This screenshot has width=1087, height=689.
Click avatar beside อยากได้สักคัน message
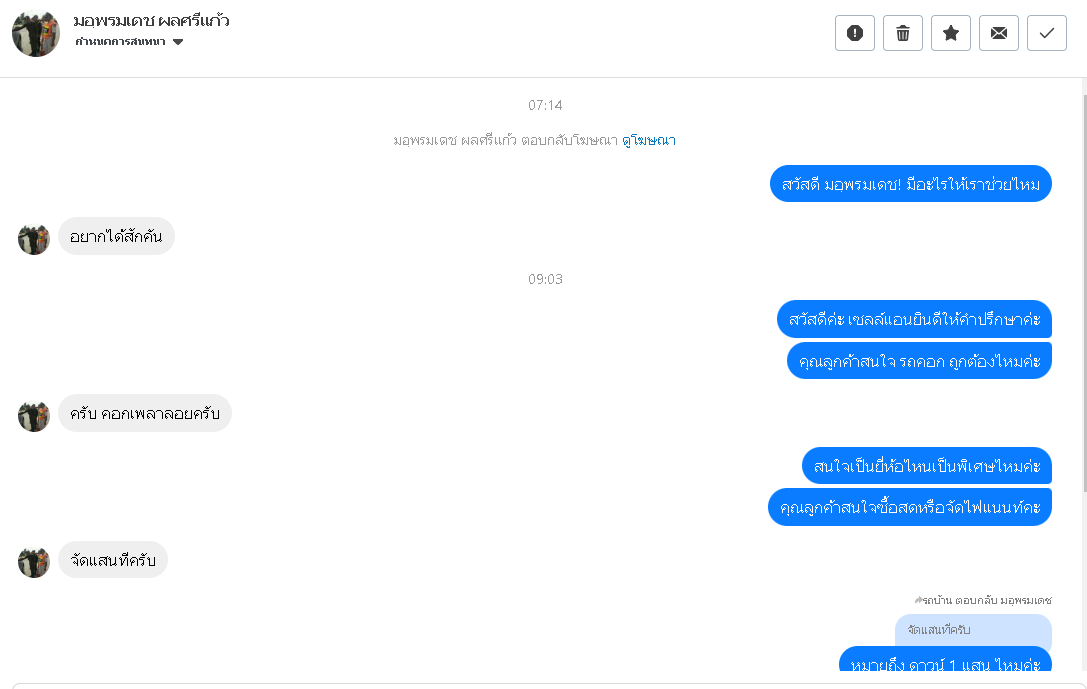[34, 239]
